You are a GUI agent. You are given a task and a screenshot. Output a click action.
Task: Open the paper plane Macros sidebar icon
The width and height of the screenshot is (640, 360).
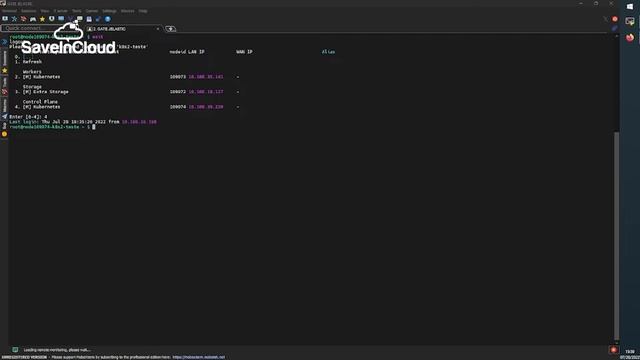tap(4, 116)
